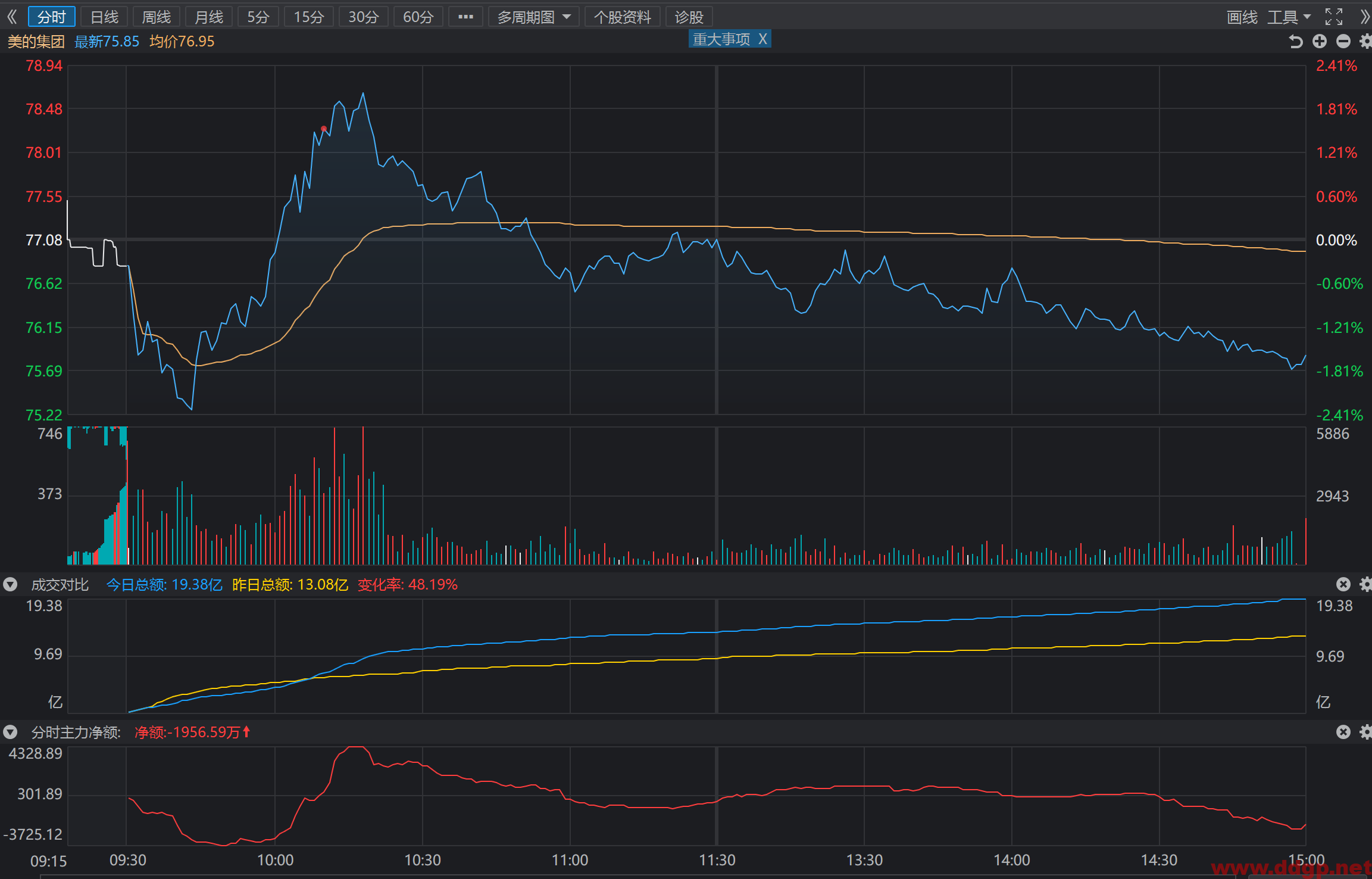Collapse the 成交对比 panel arrow
This screenshot has height=879, width=1372.
coord(10,584)
